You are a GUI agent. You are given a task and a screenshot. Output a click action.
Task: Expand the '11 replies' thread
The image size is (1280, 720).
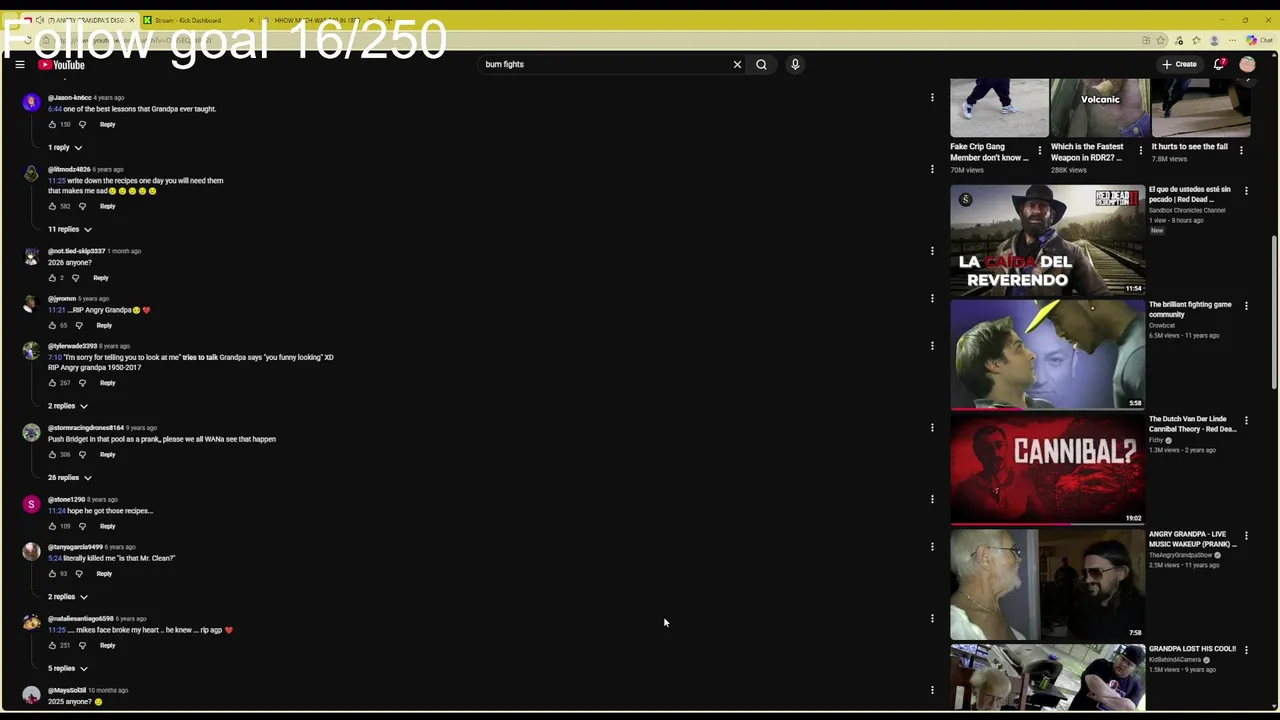[70, 229]
